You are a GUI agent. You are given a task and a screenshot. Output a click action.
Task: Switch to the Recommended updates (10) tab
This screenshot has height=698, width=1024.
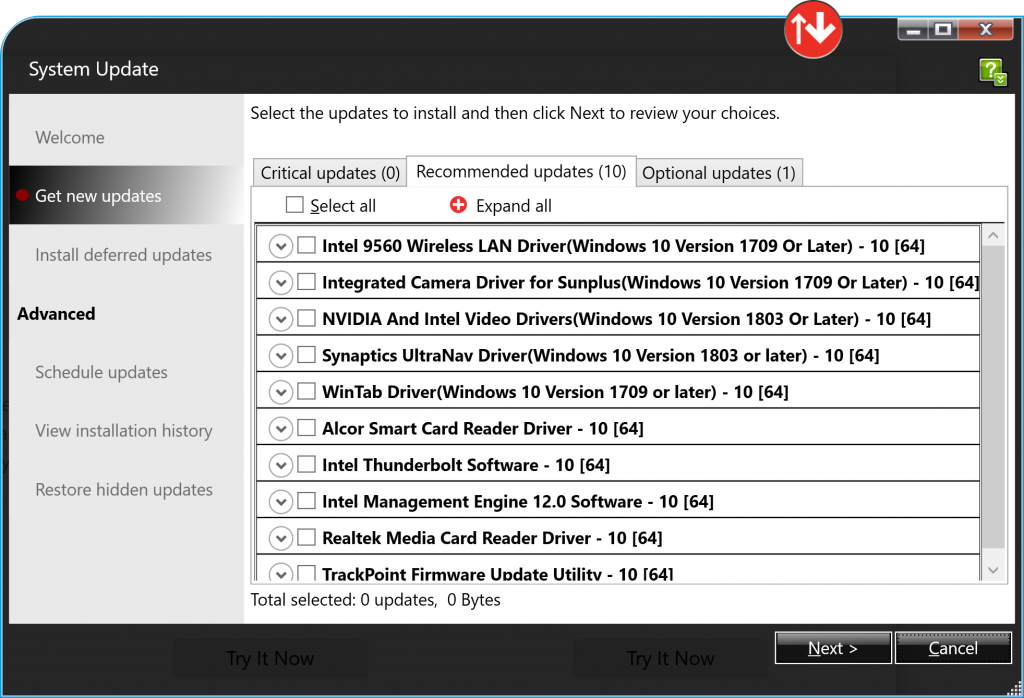[521, 171]
